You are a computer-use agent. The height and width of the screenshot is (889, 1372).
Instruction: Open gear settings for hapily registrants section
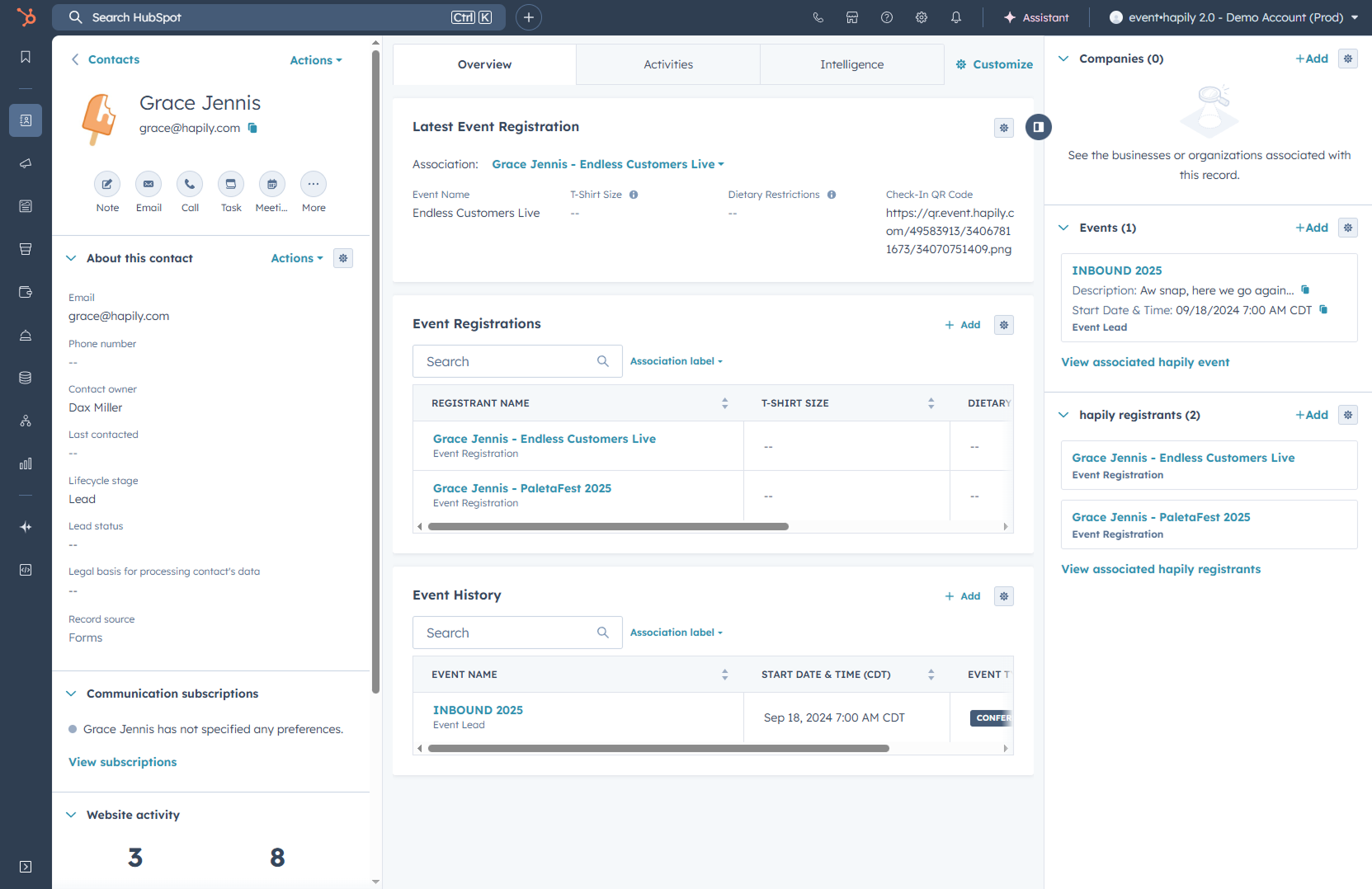pos(1348,415)
